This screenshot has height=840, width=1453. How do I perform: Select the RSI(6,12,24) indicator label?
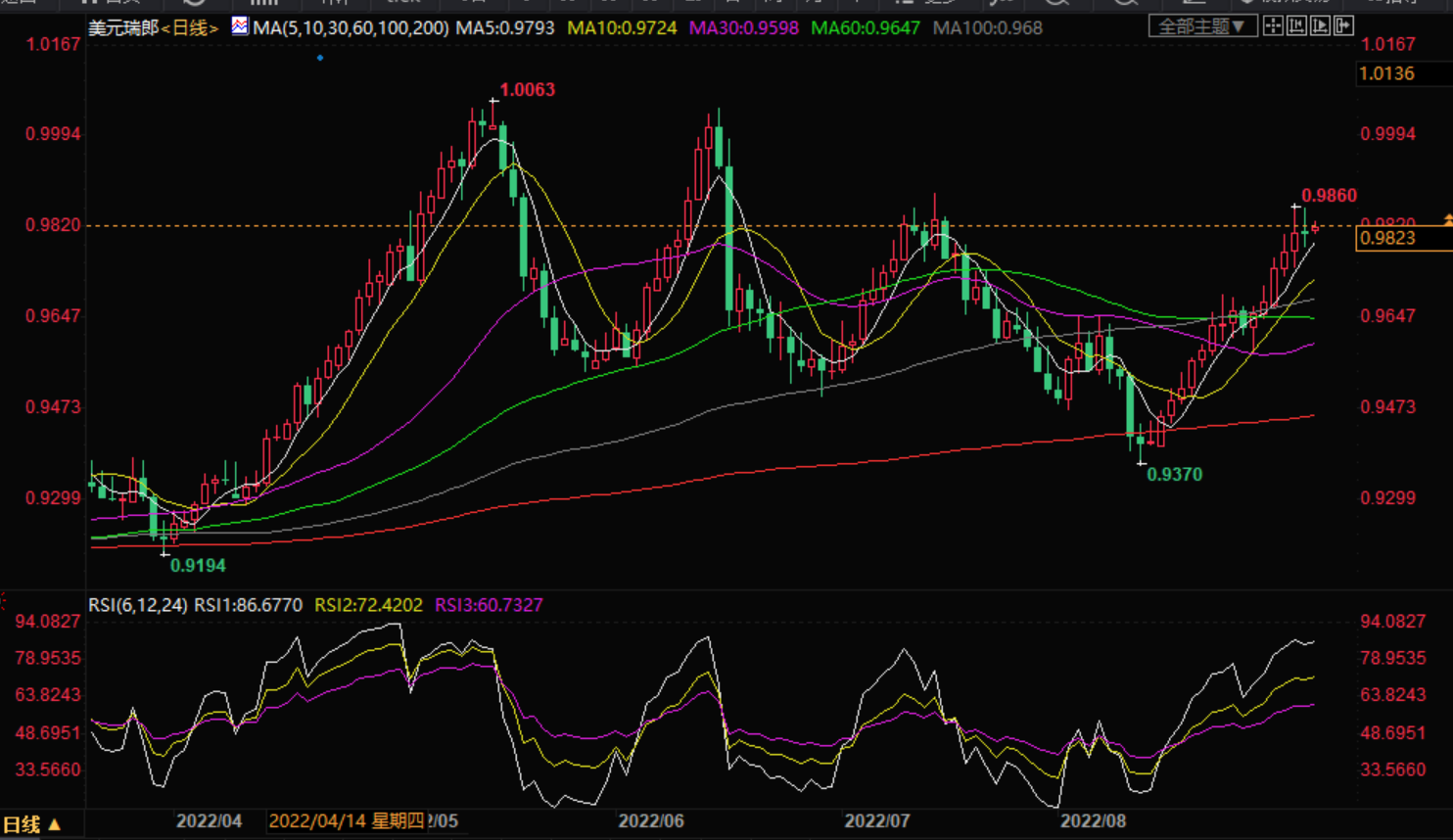tap(137, 605)
